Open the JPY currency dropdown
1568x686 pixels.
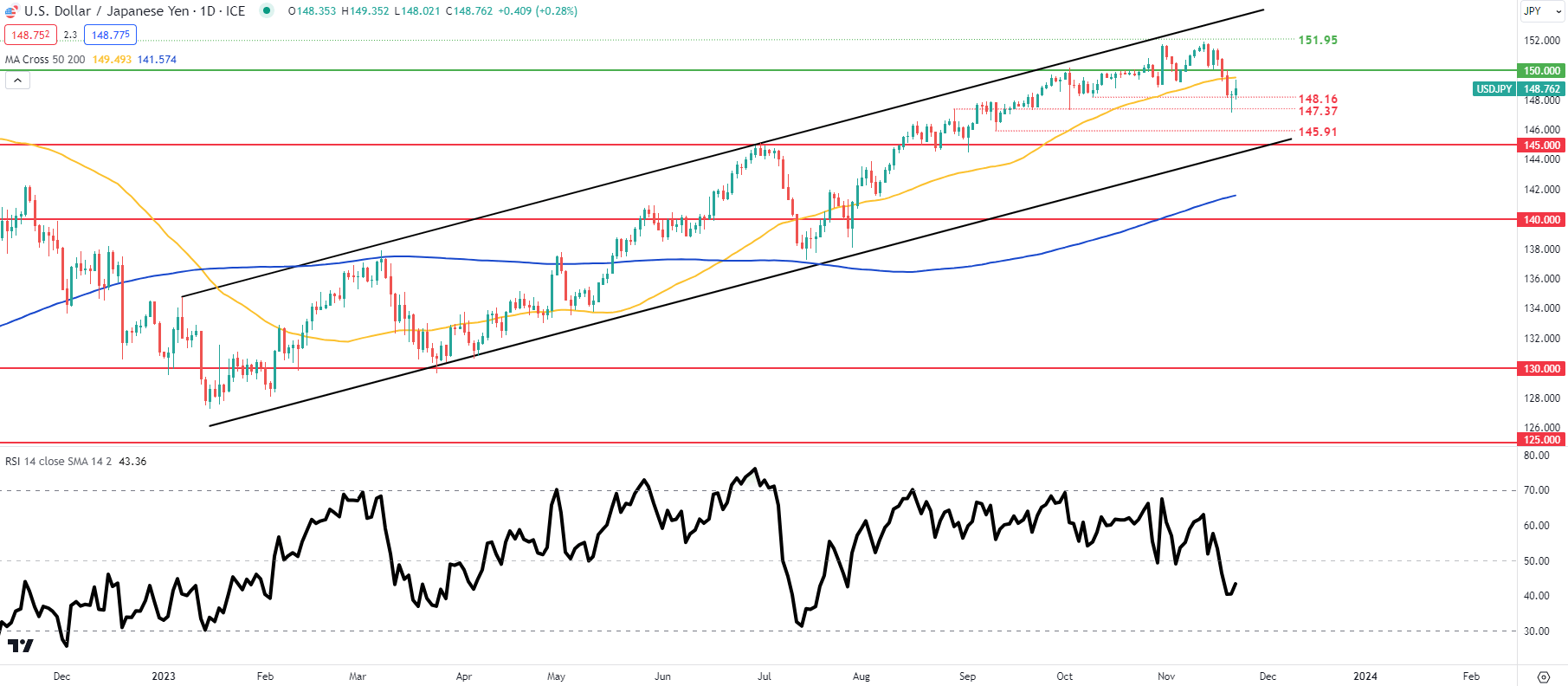[x=1542, y=11]
